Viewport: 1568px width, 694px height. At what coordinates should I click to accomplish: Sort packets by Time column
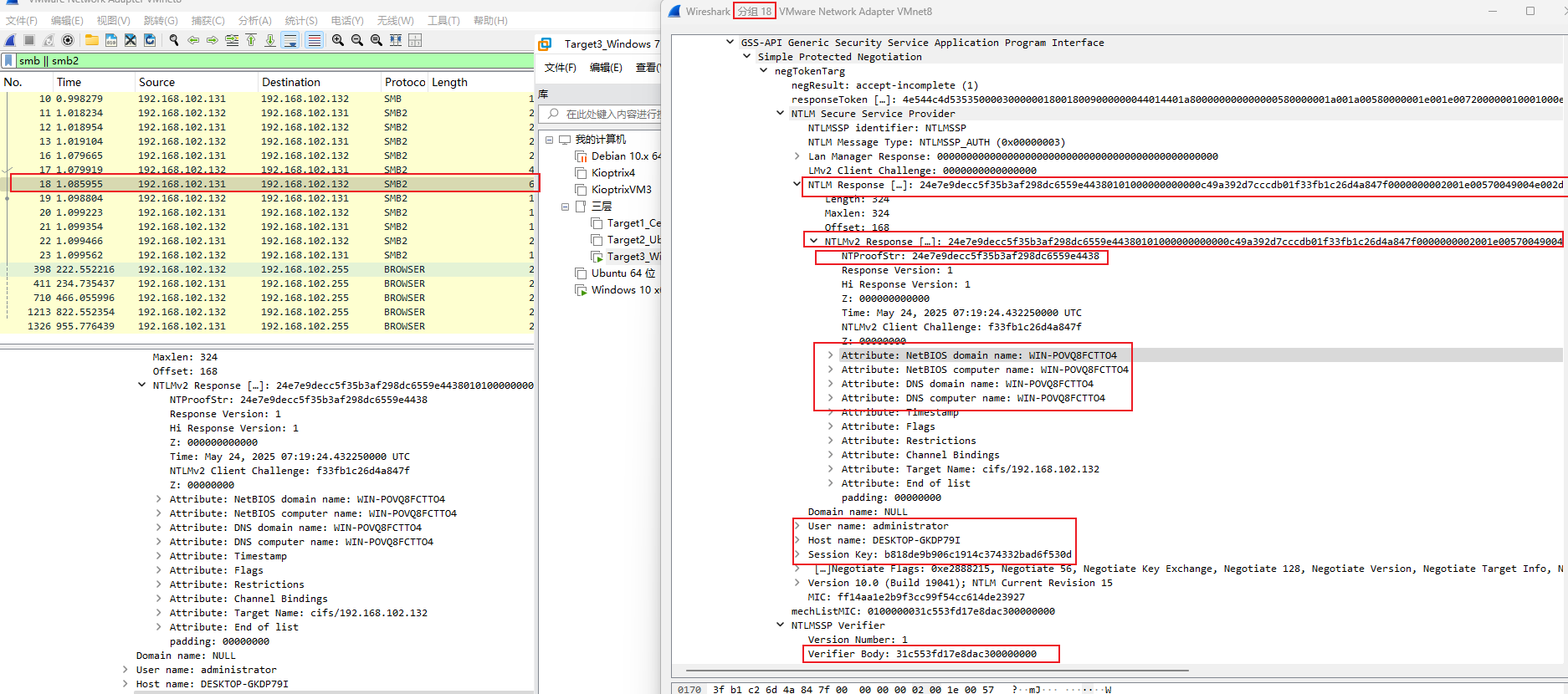pos(94,82)
